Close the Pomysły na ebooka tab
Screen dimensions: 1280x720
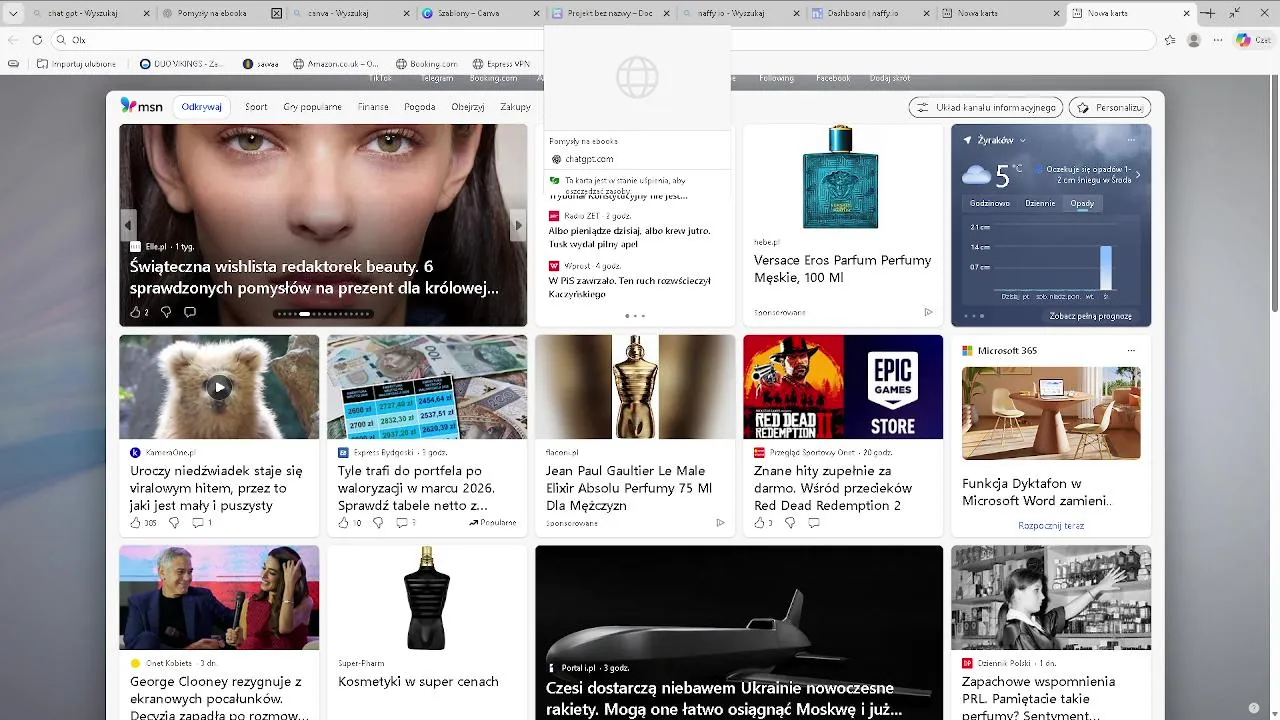pyautogui.click(x=277, y=14)
